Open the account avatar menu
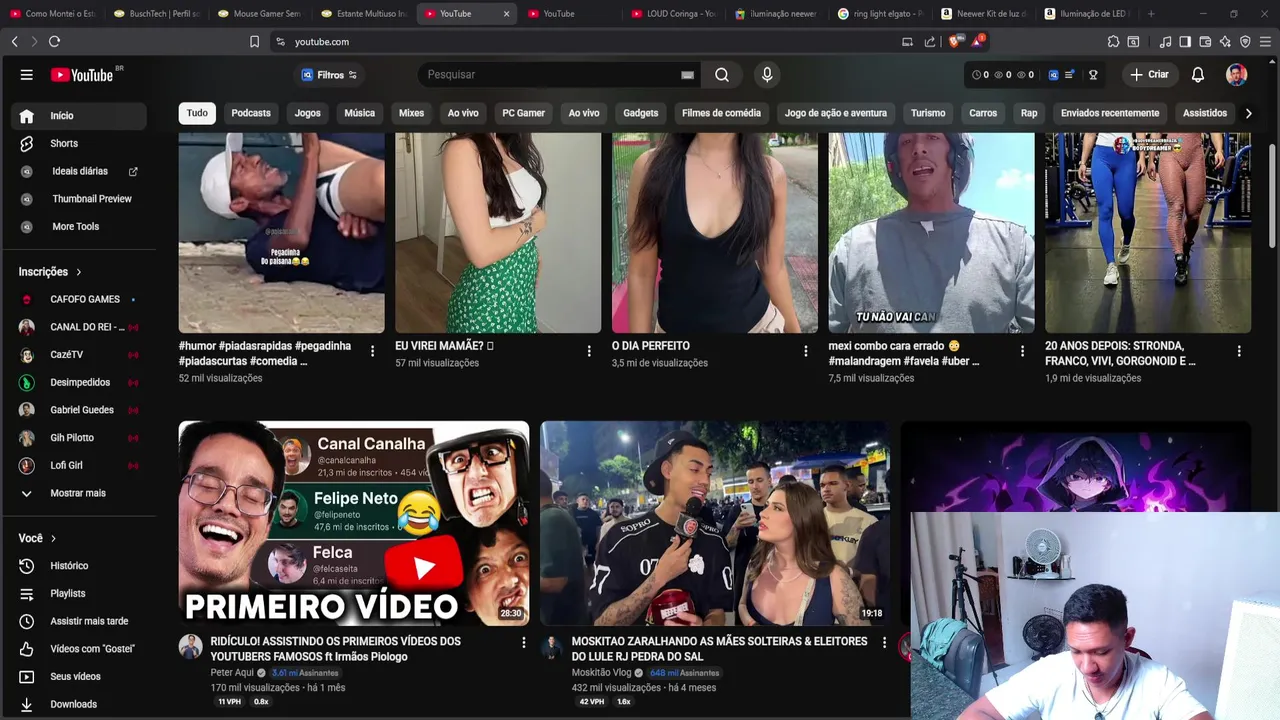Viewport: 1280px width, 720px height. [1237, 75]
